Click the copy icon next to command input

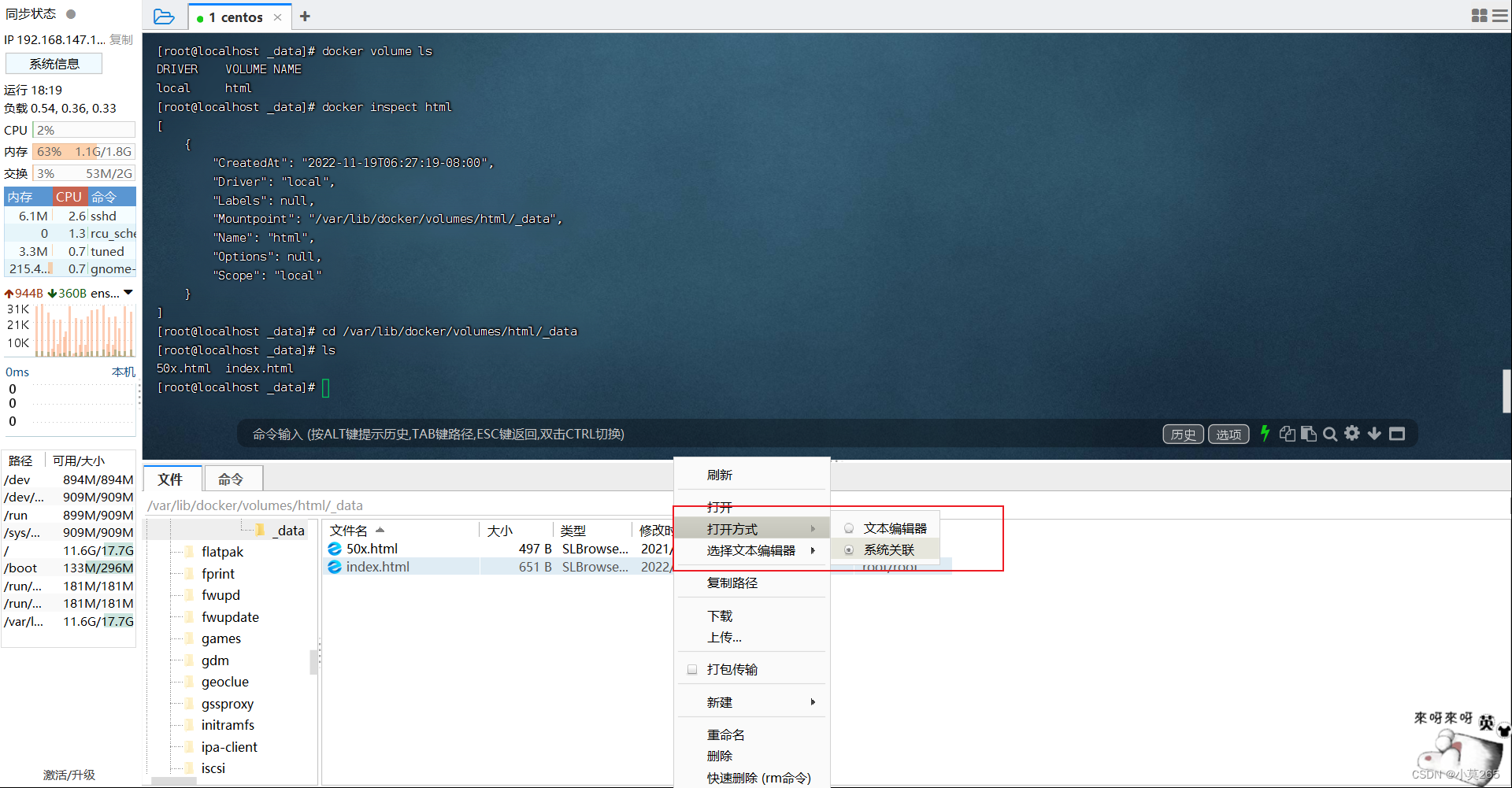pyautogui.click(x=1287, y=433)
